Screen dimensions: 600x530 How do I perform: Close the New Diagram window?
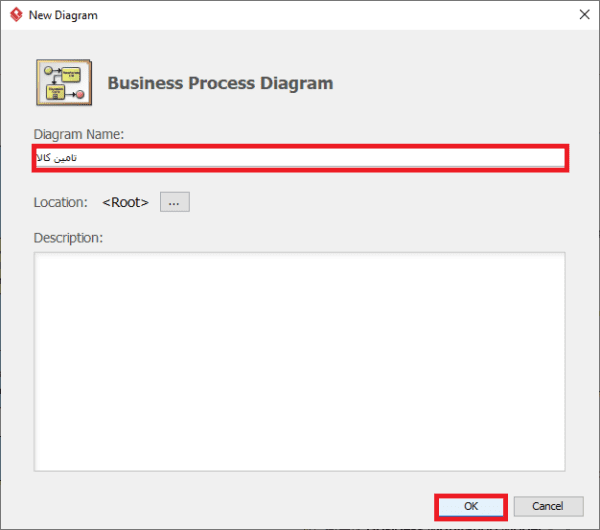pos(584,15)
